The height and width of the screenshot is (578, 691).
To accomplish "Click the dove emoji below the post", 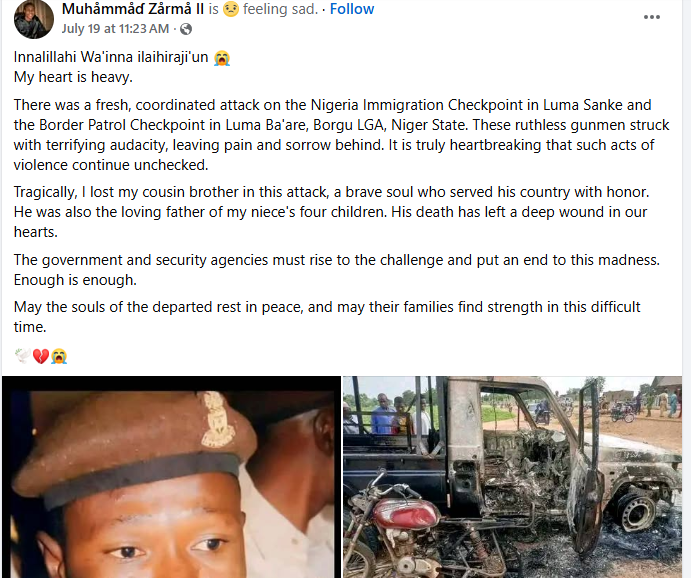I will click(22, 356).
